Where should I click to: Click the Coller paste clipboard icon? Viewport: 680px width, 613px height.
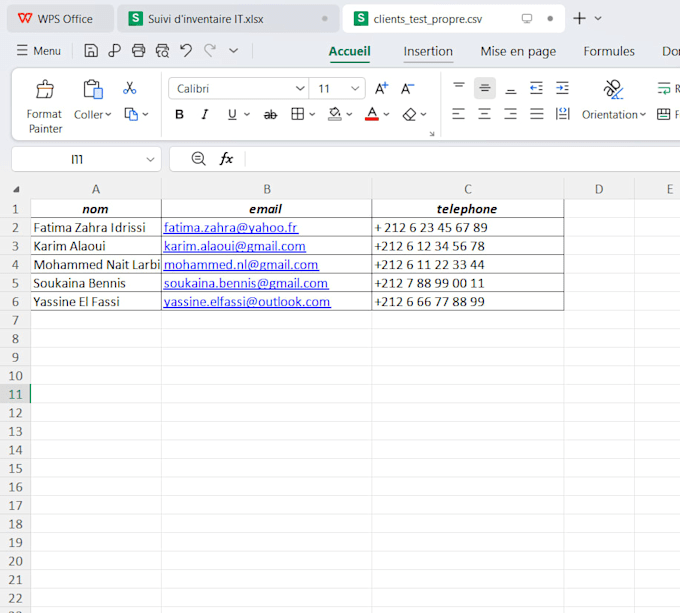(93, 89)
